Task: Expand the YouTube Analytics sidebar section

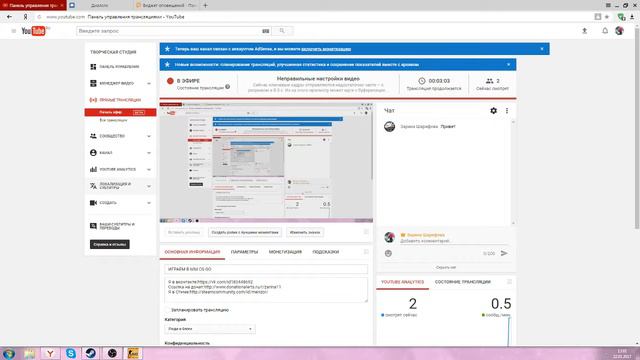Action: click(x=149, y=169)
